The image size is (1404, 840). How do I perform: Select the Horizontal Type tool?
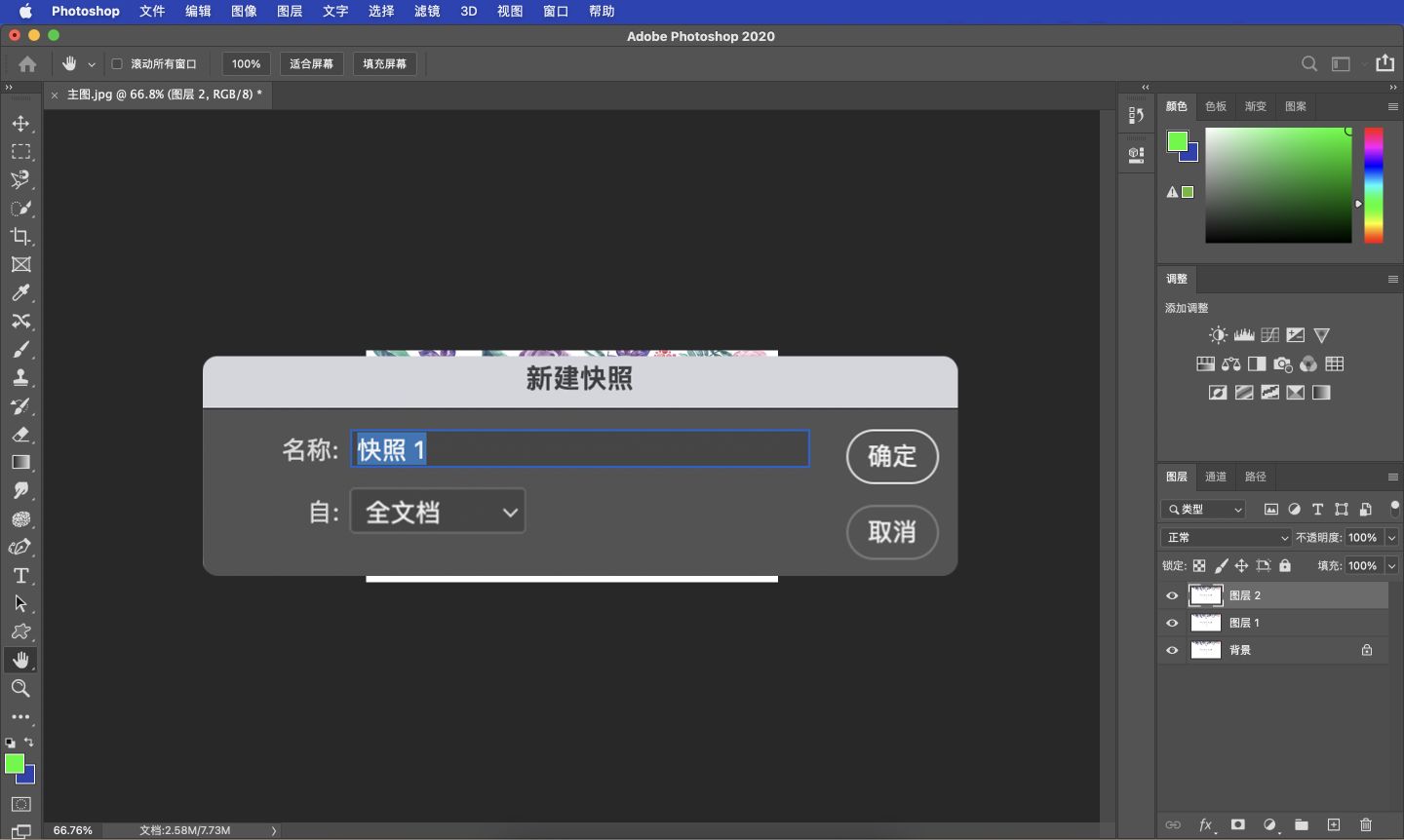[20, 576]
